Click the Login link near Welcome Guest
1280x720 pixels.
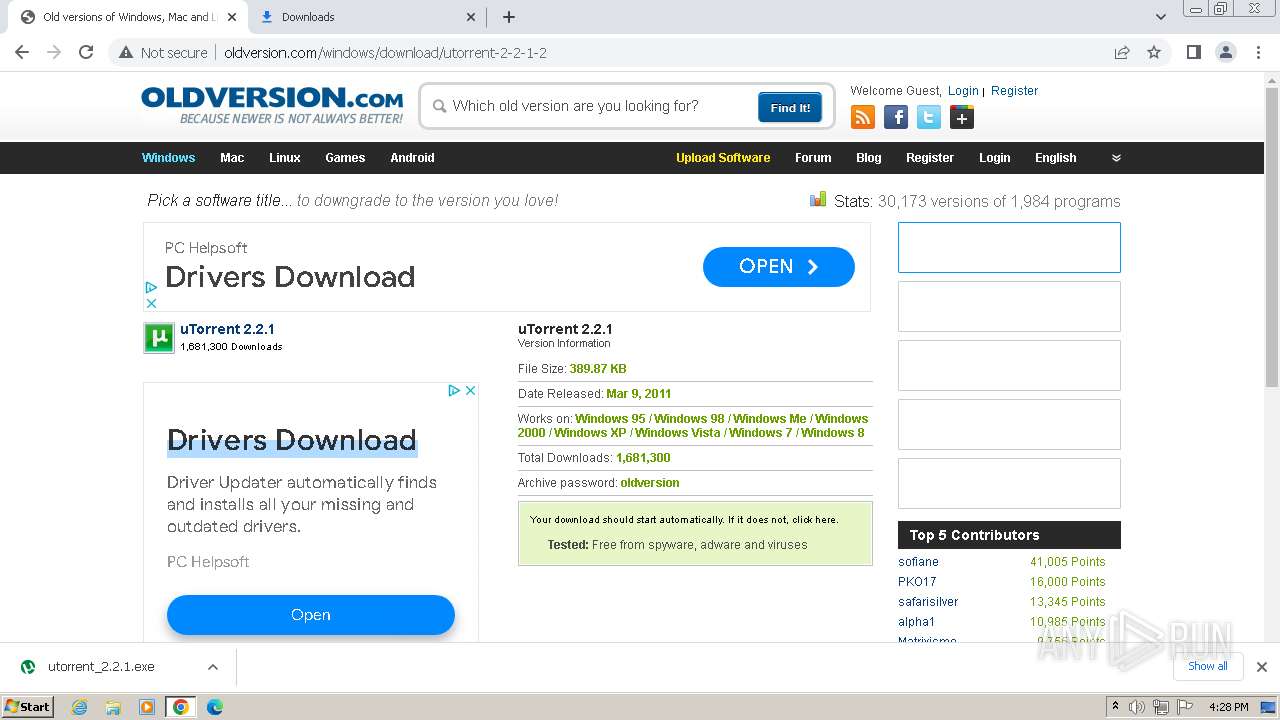(963, 91)
